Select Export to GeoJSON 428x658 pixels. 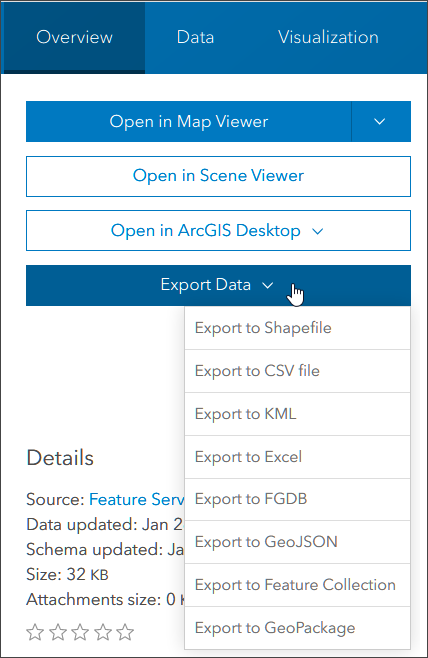(x=298, y=542)
